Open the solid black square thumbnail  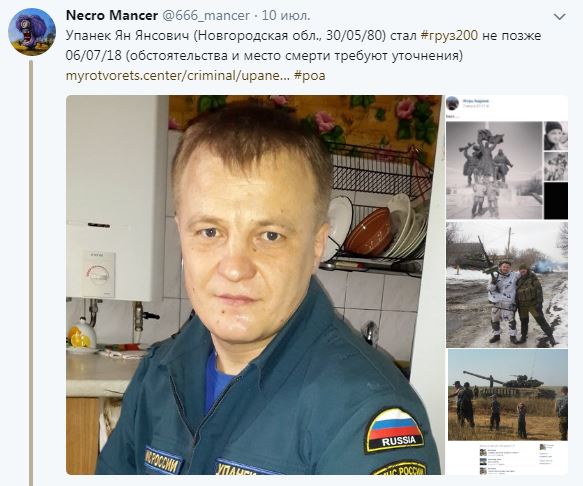[556, 200]
